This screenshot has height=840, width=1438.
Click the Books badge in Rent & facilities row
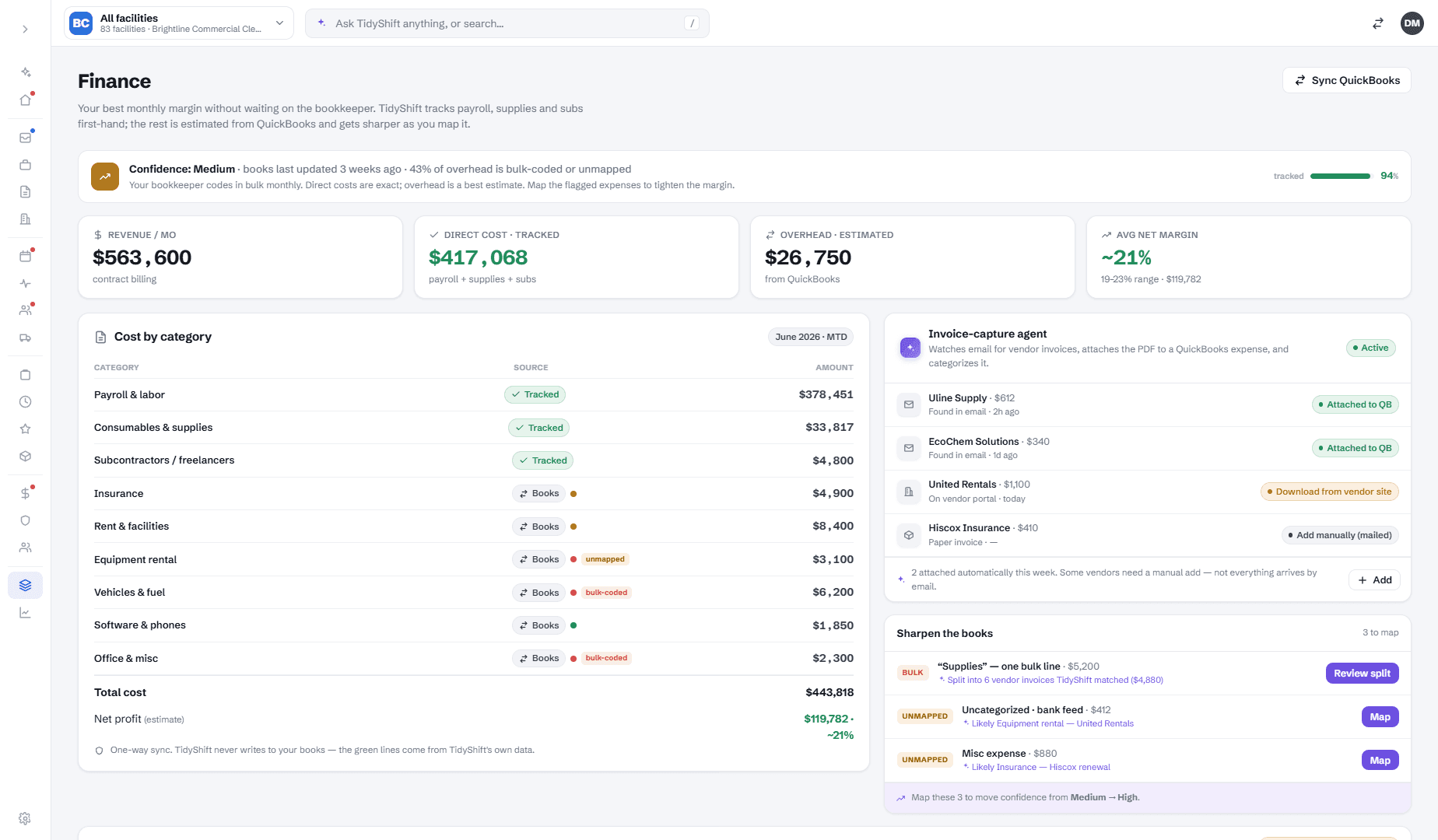click(538, 527)
